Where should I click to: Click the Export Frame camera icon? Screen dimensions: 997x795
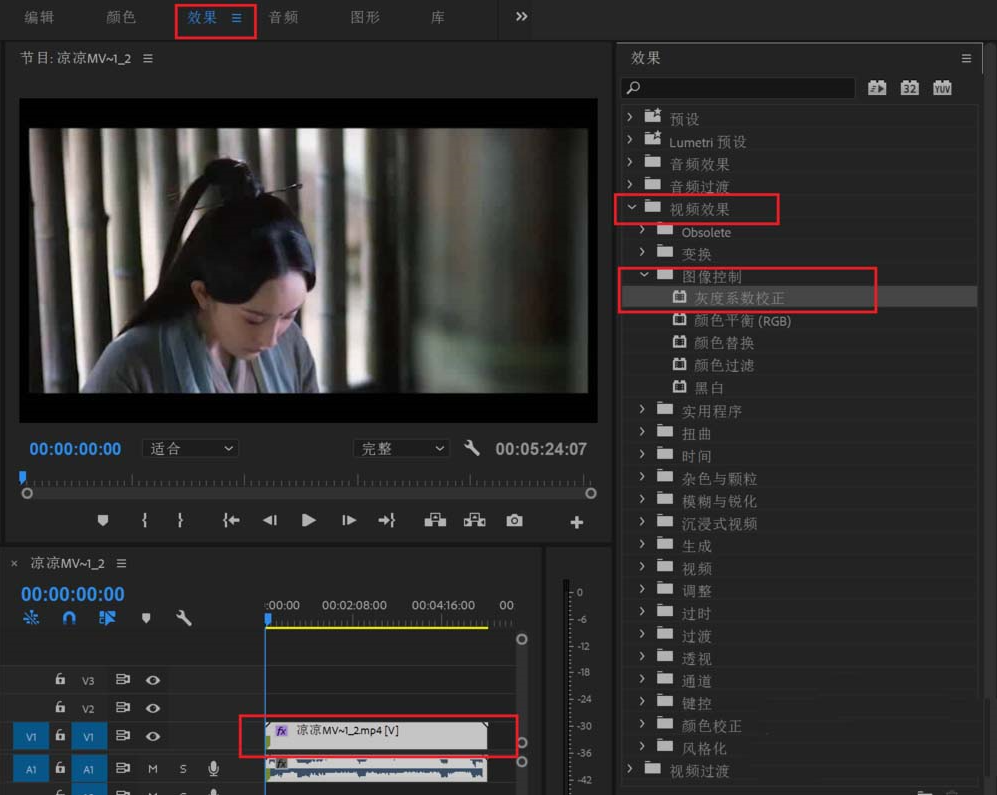coord(516,520)
